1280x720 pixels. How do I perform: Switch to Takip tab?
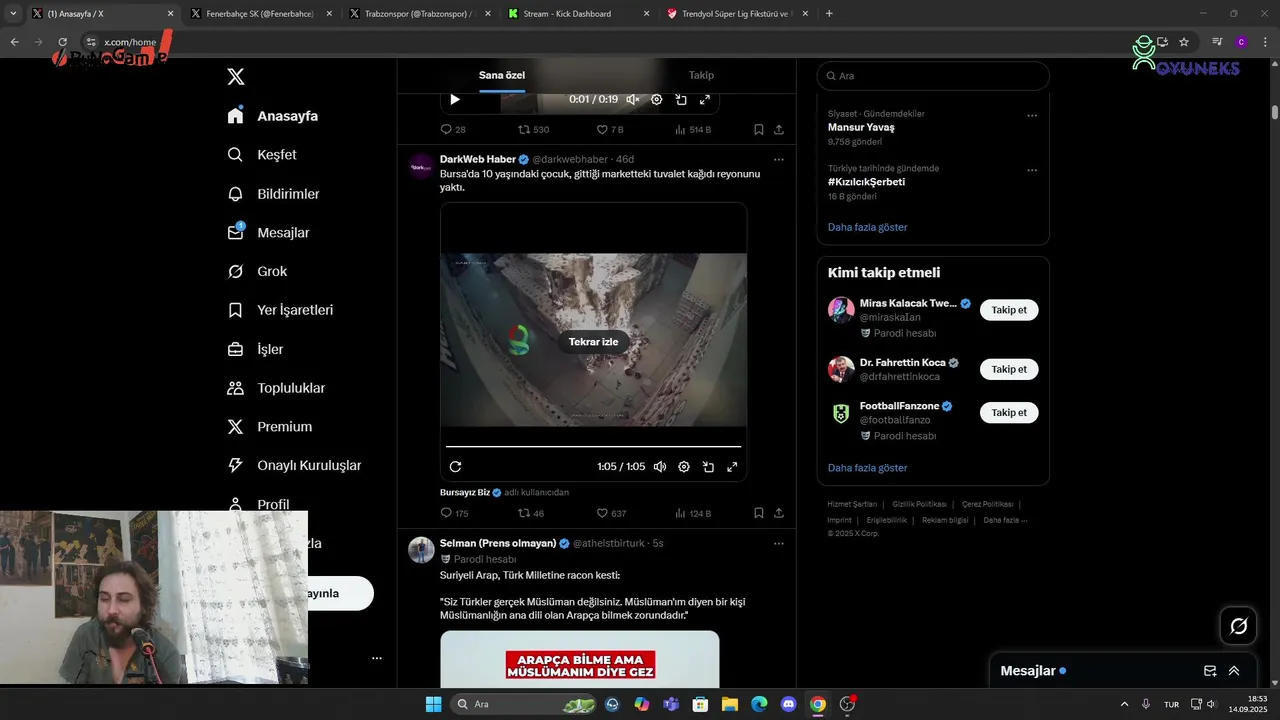tap(701, 75)
